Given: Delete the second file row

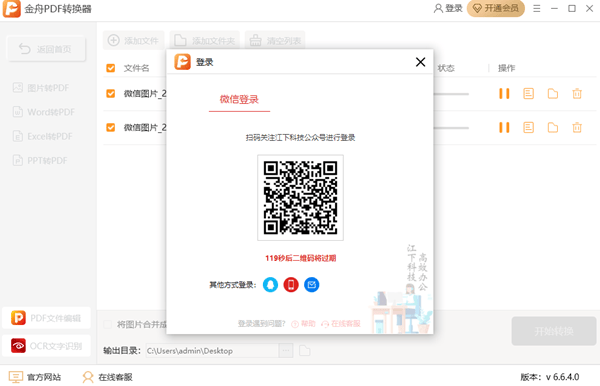Looking at the screenshot, I should pos(577,127).
